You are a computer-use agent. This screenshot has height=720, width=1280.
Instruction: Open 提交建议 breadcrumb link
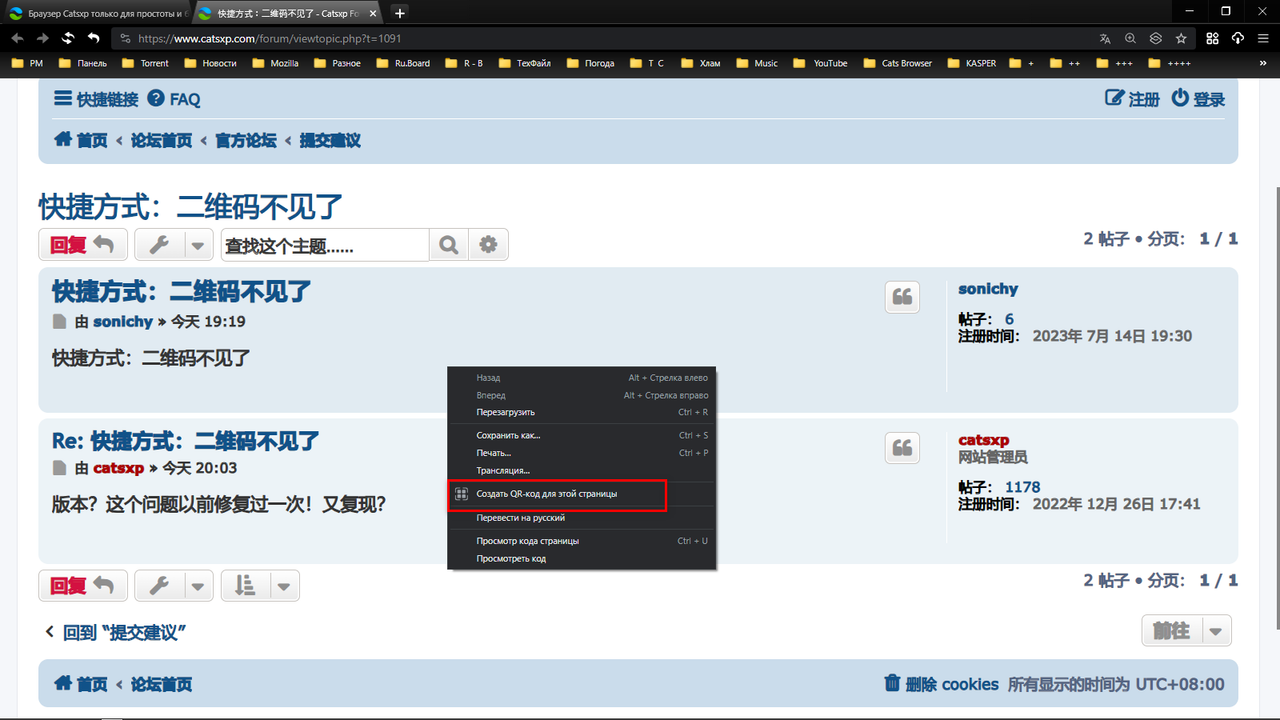(330, 140)
